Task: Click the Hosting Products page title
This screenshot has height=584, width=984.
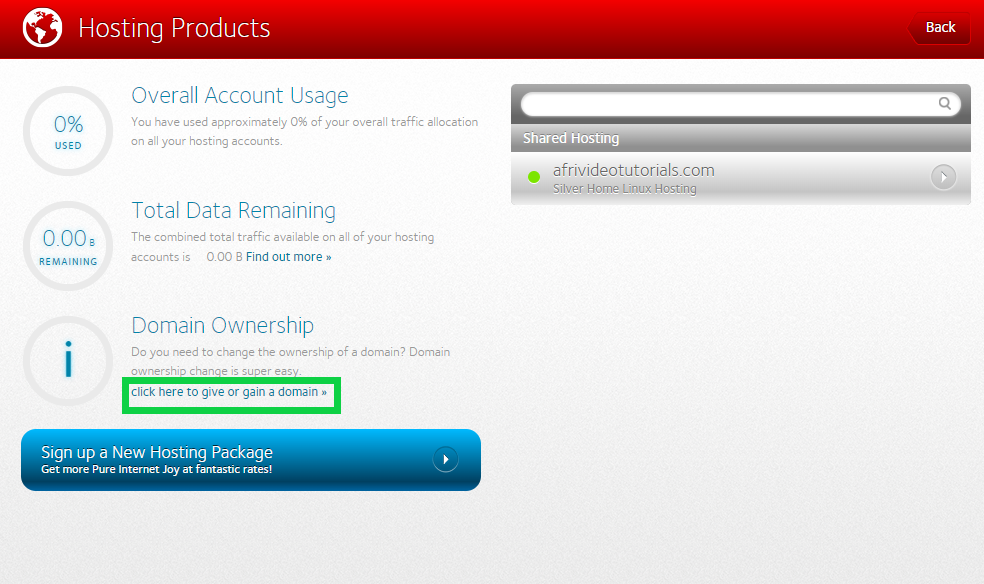Action: pos(174,28)
